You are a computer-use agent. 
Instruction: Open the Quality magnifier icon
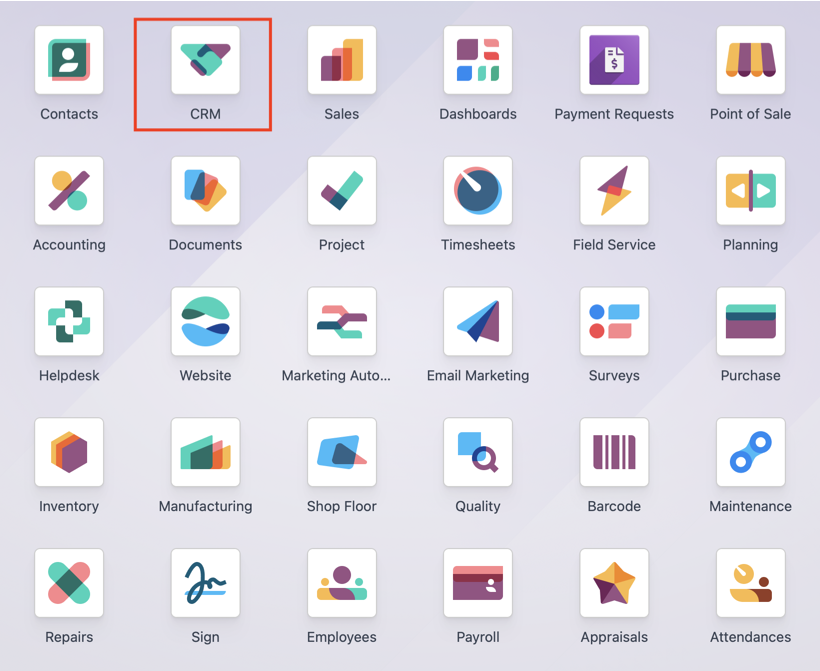coord(478,452)
